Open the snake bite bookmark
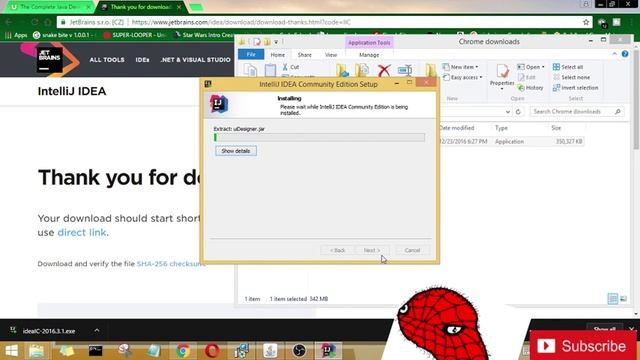 click(x=63, y=35)
